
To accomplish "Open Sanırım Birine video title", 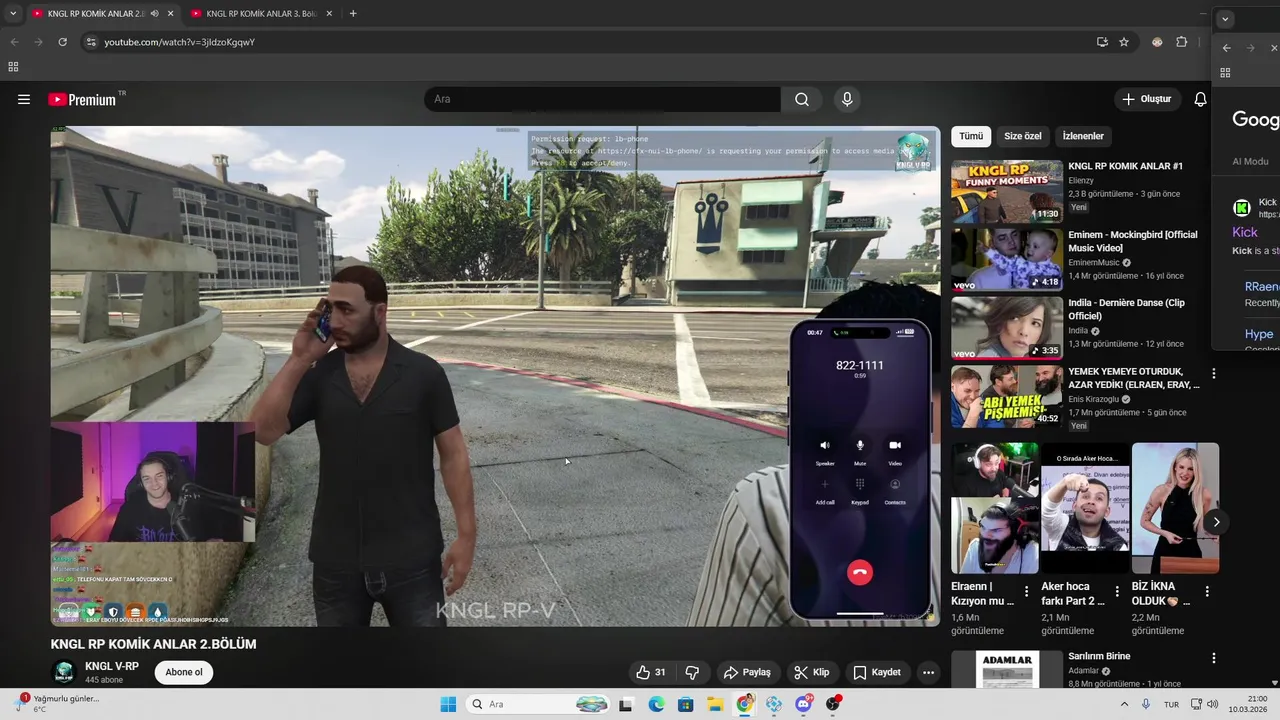I will coord(1099,656).
